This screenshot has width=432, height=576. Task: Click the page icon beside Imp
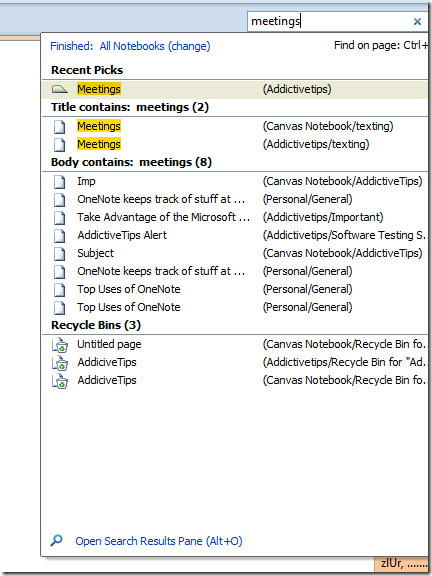click(x=60, y=182)
